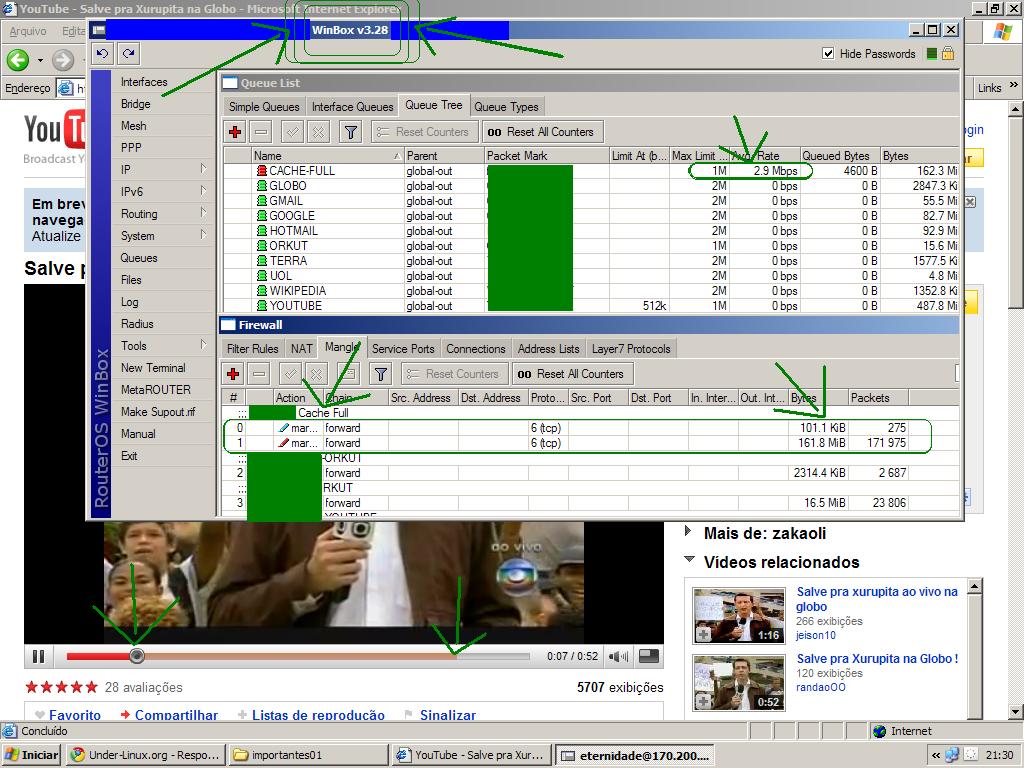Open Salve pra xurupita ao vivo link
This screenshot has width=1024, height=768.
click(877, 599)
